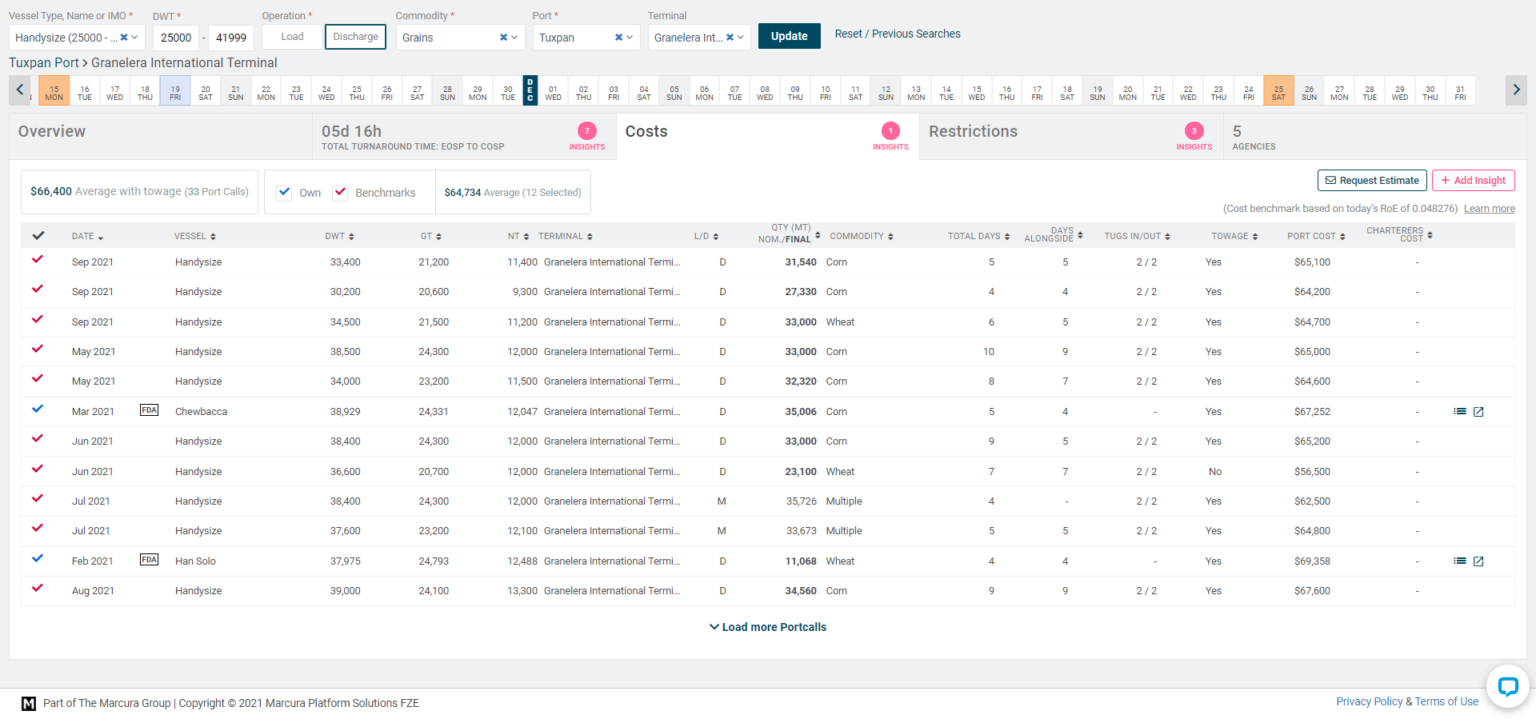Click Load more Portcalls

coord(767,627)
